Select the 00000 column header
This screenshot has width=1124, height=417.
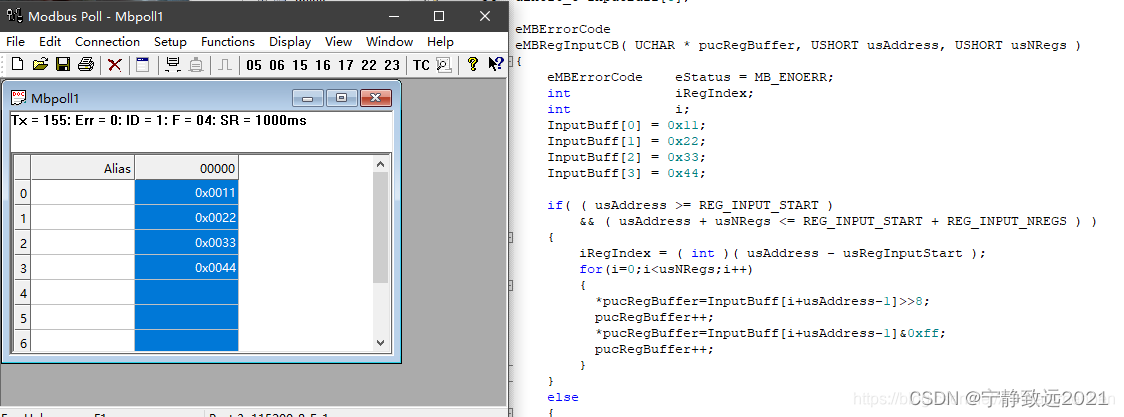point(186,168)
